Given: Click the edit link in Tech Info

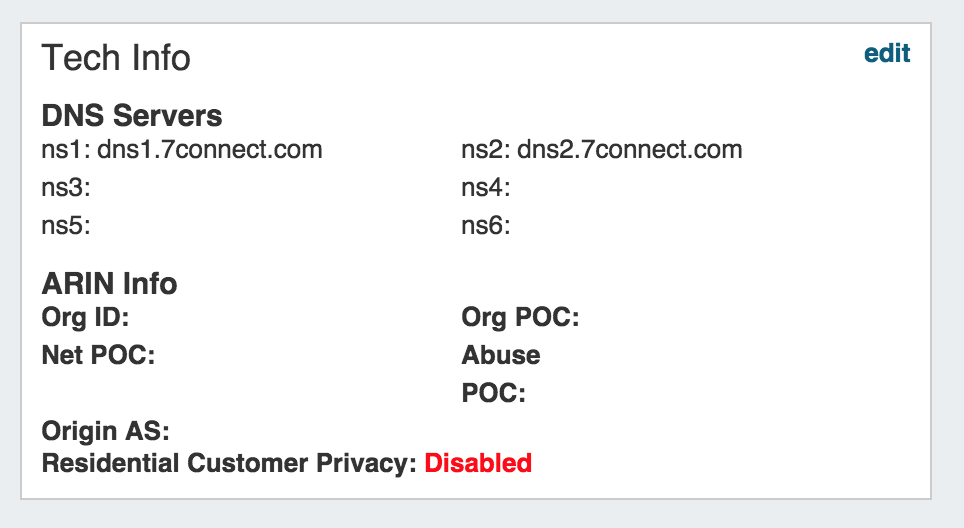Looking at the screenshot, I should [887, 54].
